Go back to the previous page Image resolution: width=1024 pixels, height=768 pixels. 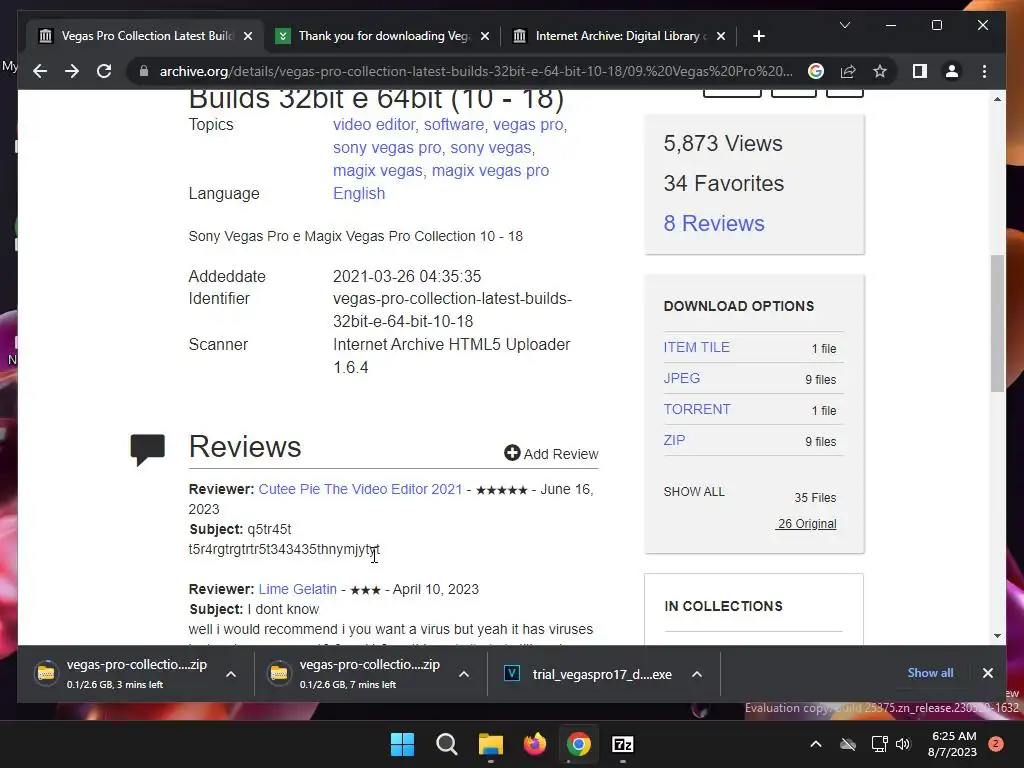(x=40, y=71)
